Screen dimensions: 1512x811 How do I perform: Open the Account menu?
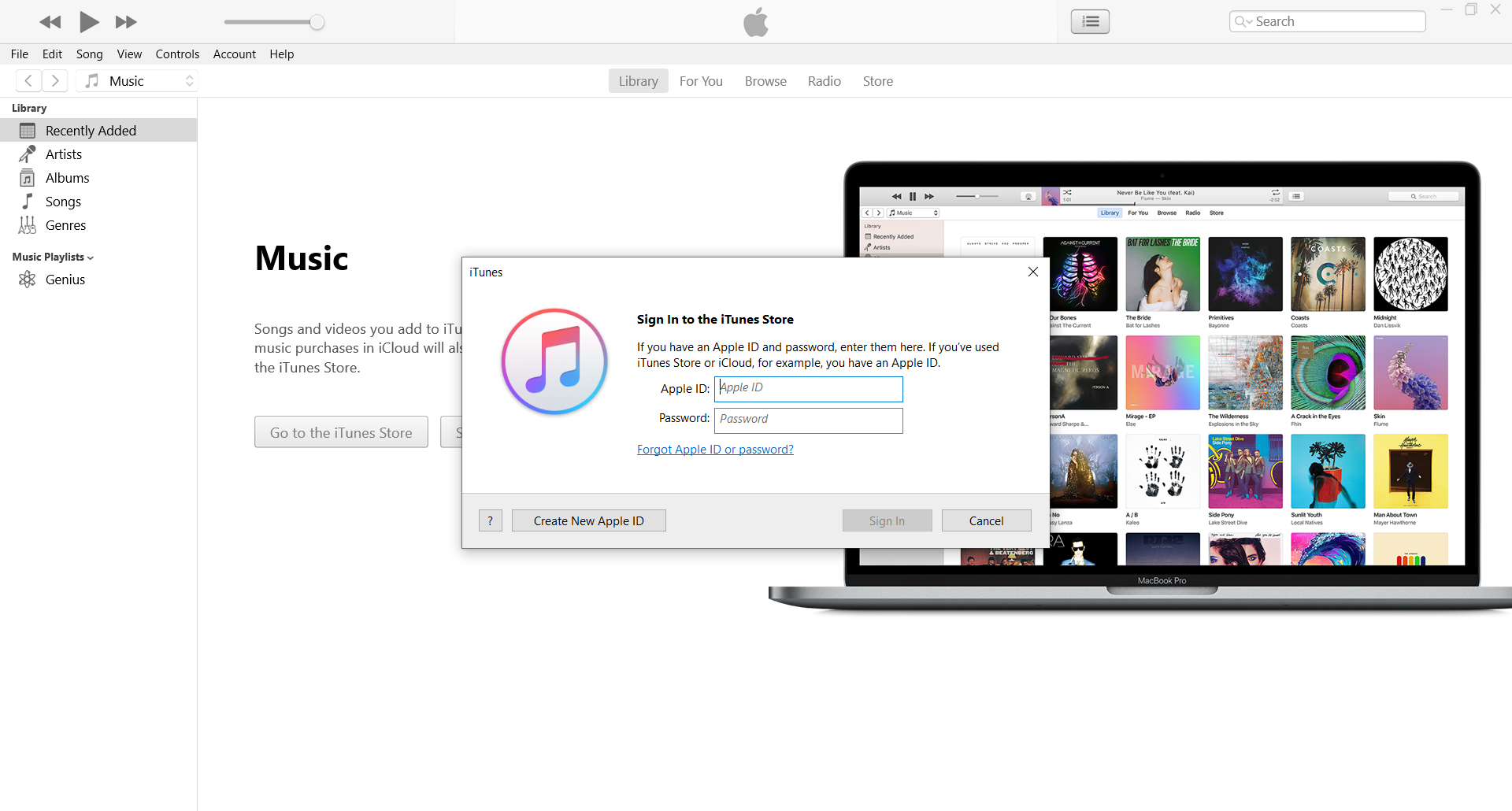point(234,54)
